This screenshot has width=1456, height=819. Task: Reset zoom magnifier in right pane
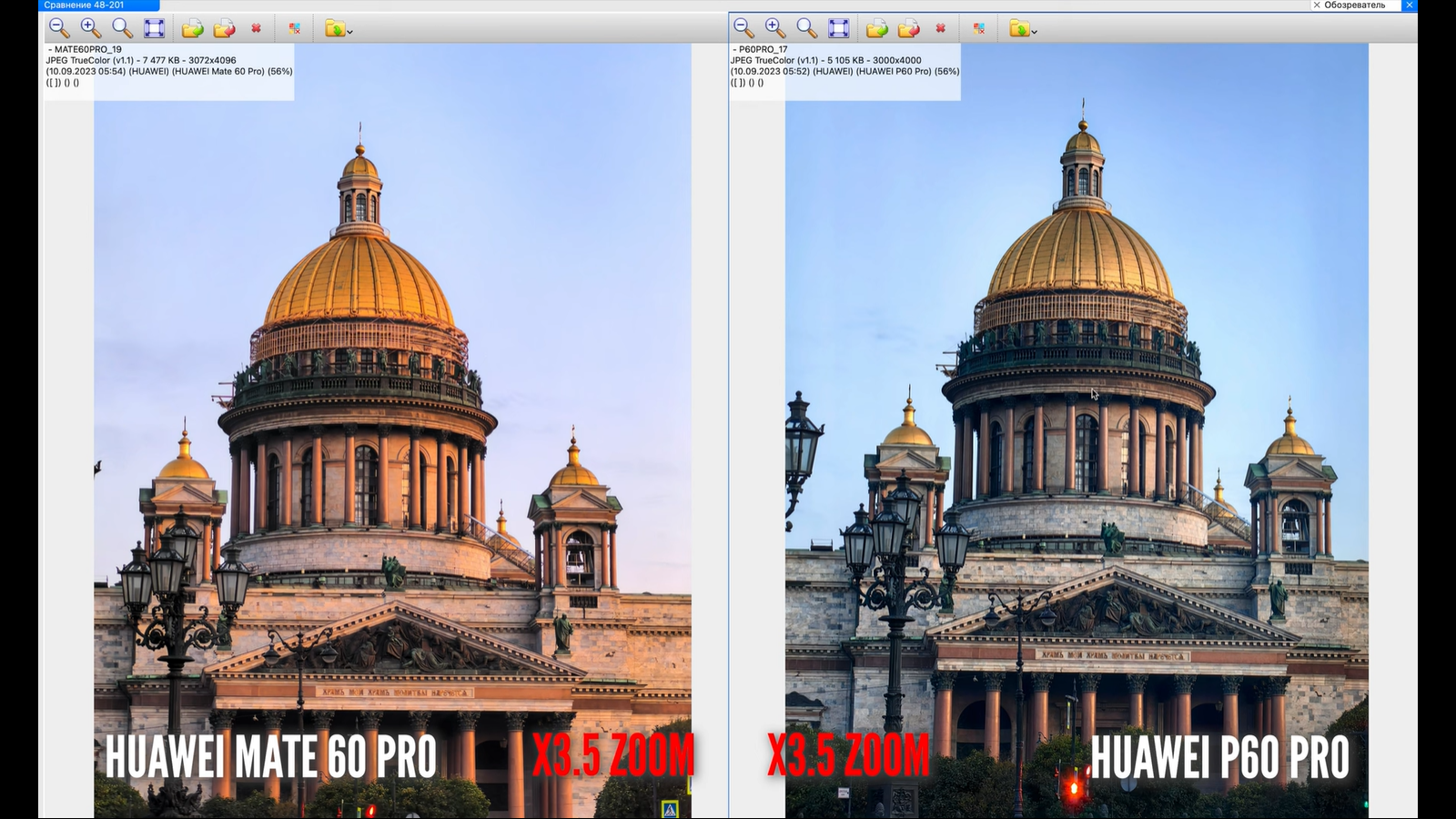coord(806,28)
